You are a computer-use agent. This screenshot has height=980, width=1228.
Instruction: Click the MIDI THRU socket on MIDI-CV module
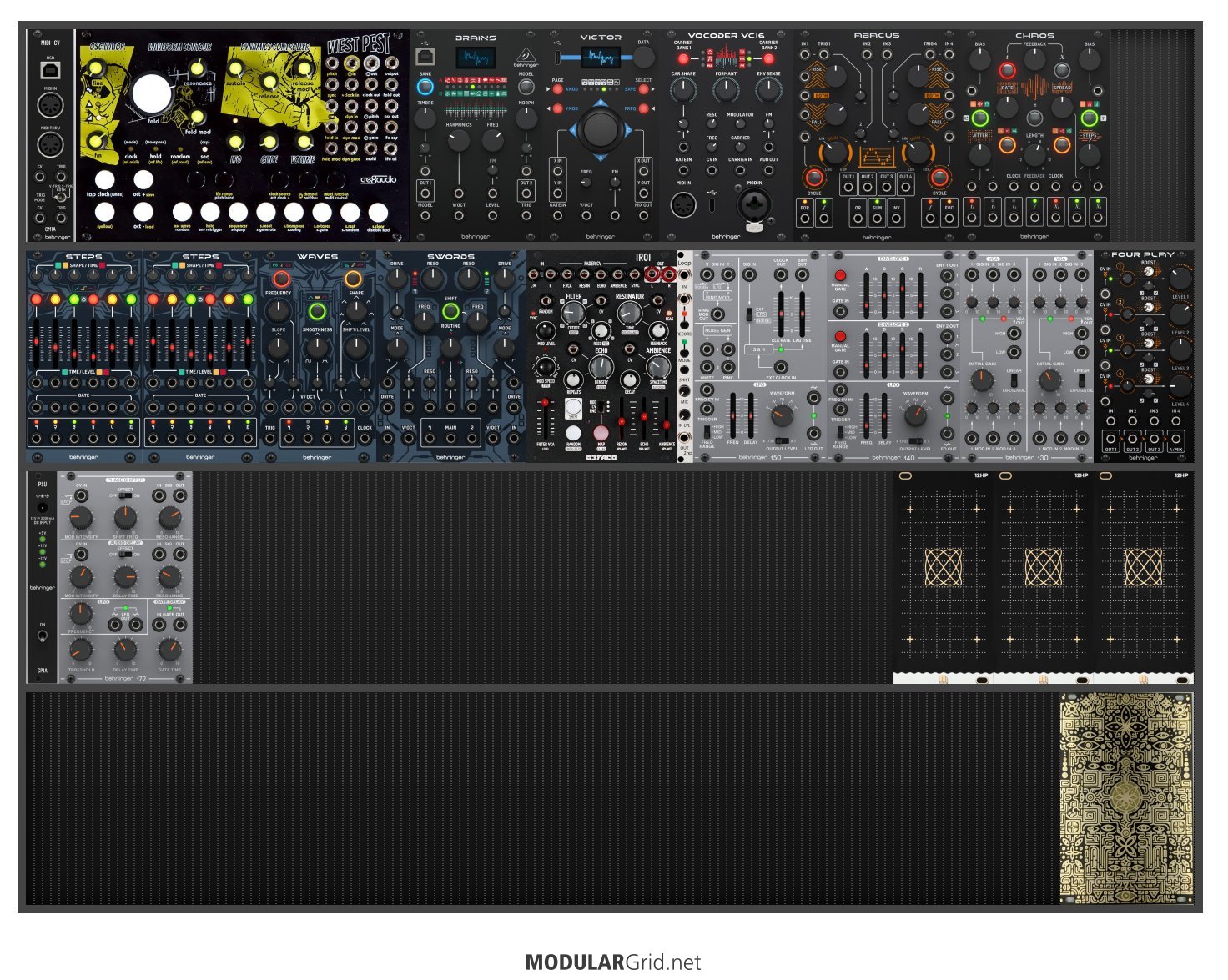50,144
